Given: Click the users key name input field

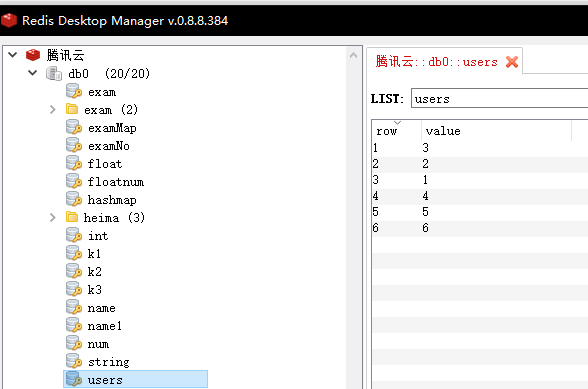Looking at the screenshot, I should click(500, 98).
